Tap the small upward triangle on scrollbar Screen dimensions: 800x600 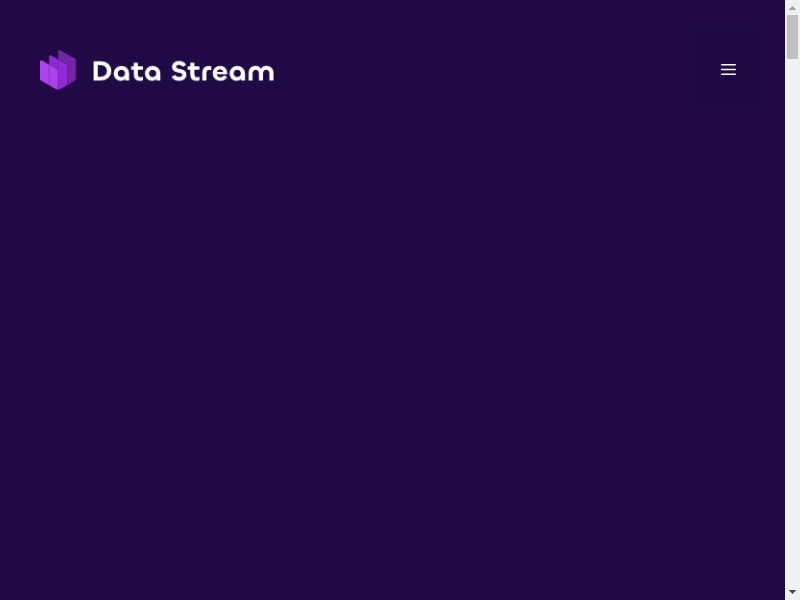[x=792, y=7]
